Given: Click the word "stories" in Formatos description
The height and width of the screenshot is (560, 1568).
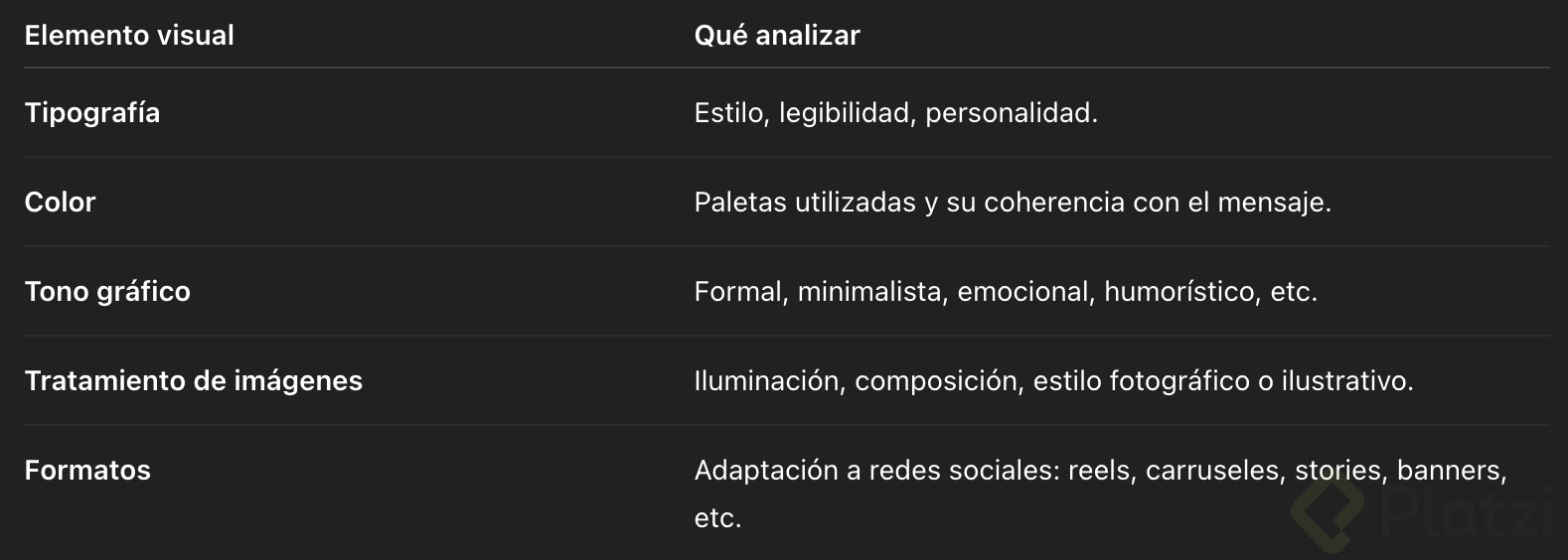Looking at the screenshot, I should point(1337,471).
